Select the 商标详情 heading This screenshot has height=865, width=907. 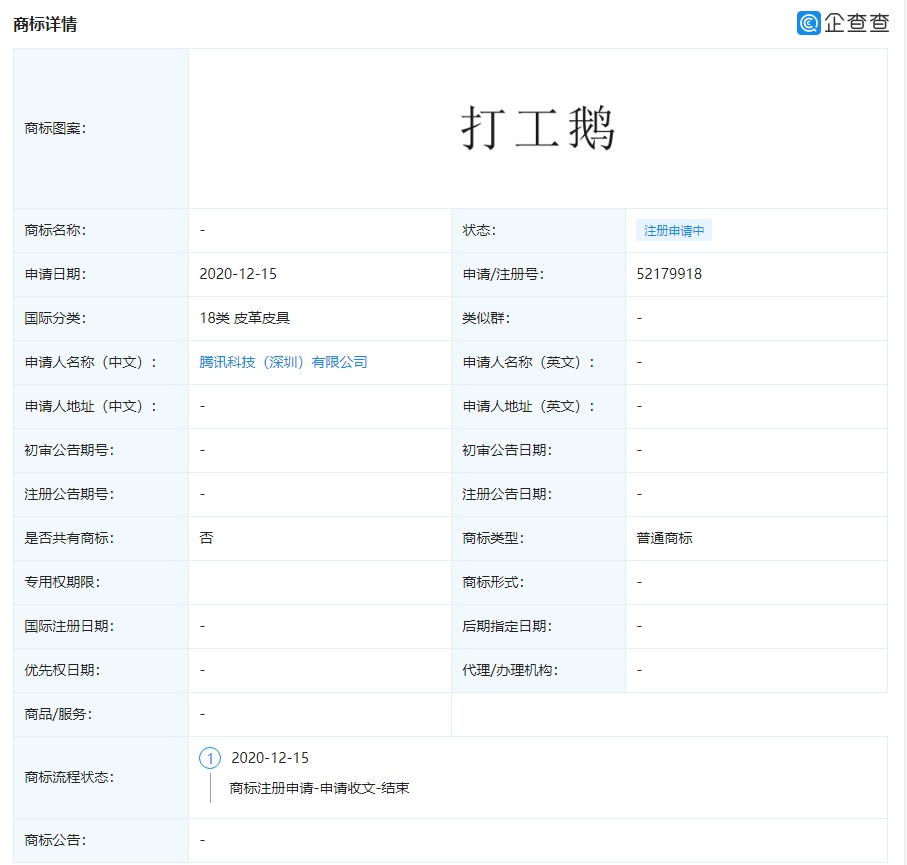(x=45, y=24)
